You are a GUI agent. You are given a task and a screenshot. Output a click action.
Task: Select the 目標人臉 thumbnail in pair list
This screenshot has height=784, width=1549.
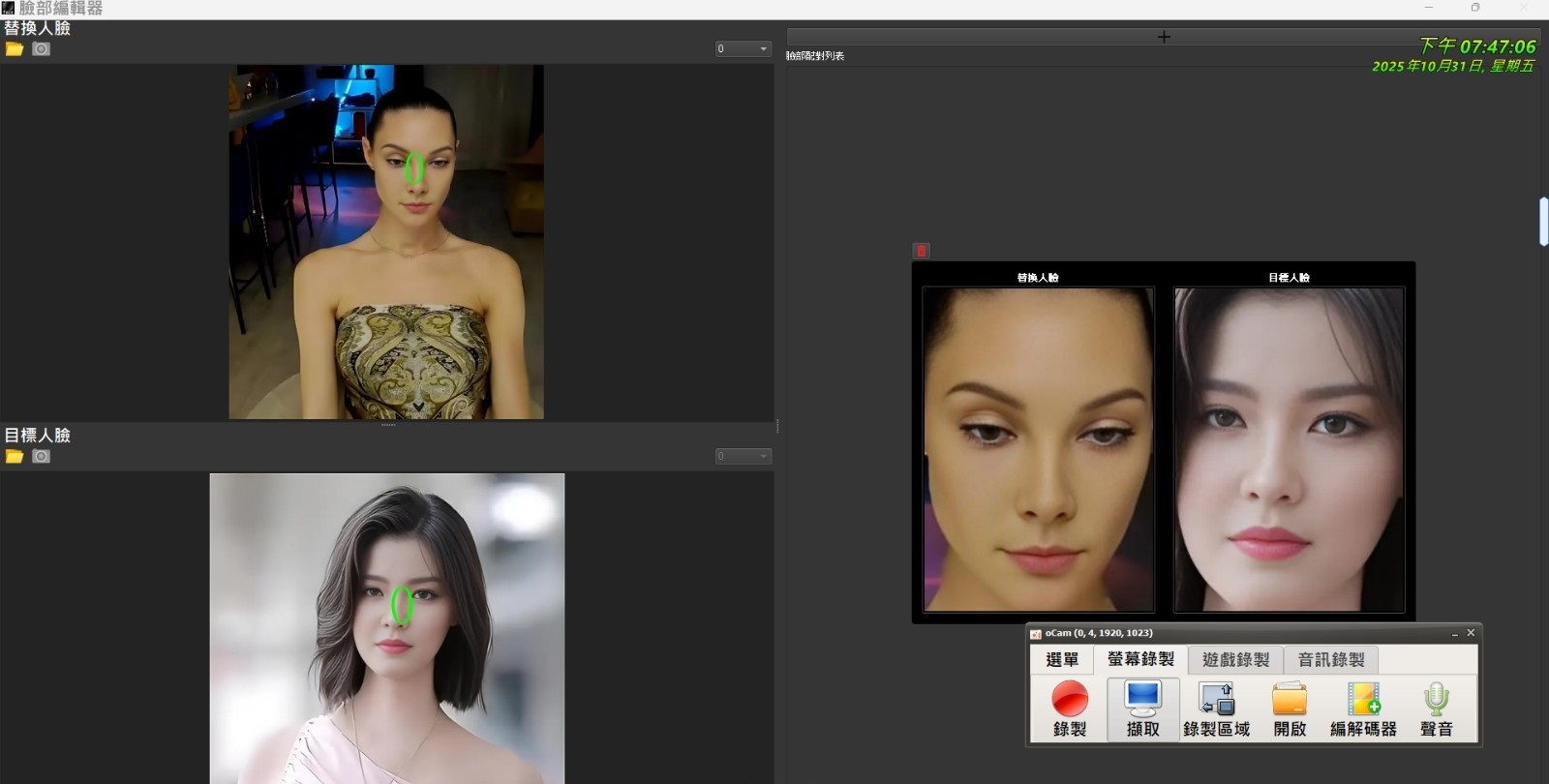coord(1289,449)
